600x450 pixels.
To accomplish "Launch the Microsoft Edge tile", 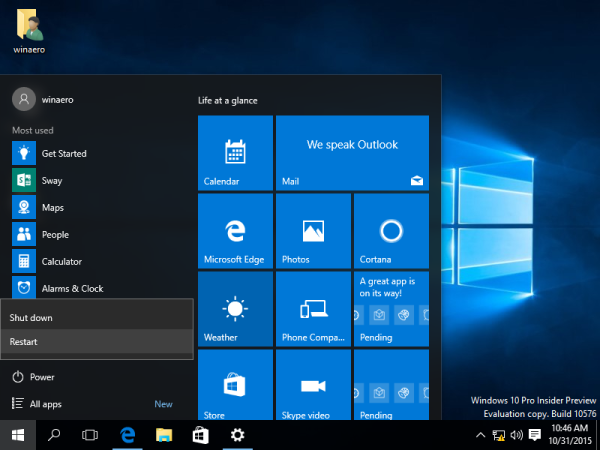I will click(x=235, y=231).
